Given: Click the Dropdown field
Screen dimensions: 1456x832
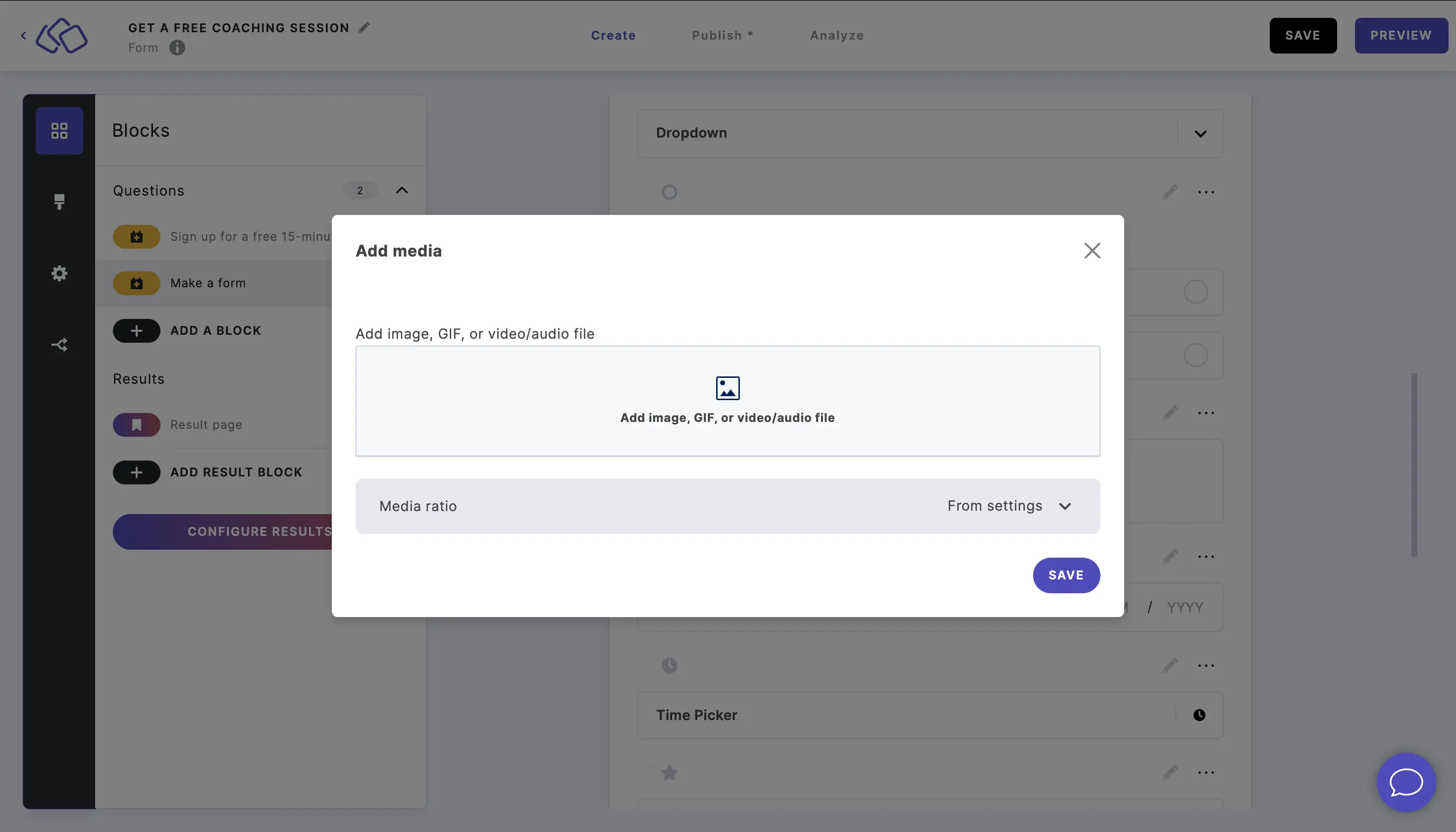Looking at the screenshot, I should (930, 133).
